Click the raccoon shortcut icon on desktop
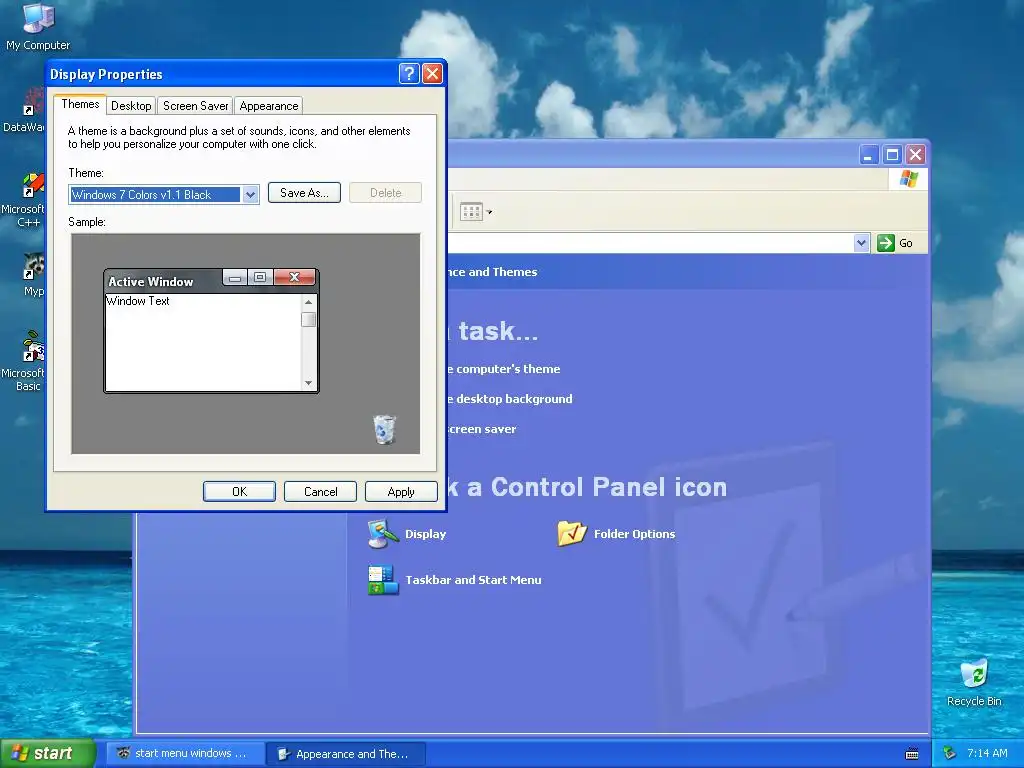Screen dimensions: 1024x768 [33, 266]
